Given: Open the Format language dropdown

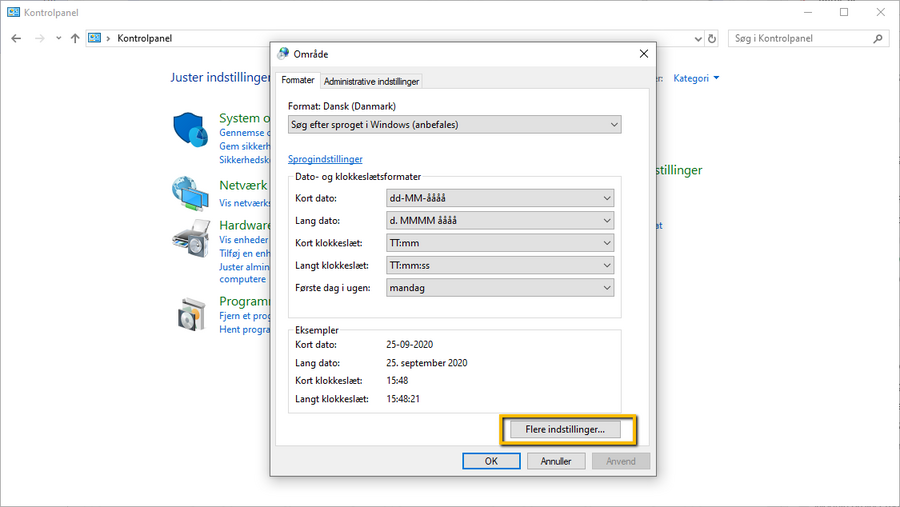Looking at the screenshot, I should coord(454,125).
